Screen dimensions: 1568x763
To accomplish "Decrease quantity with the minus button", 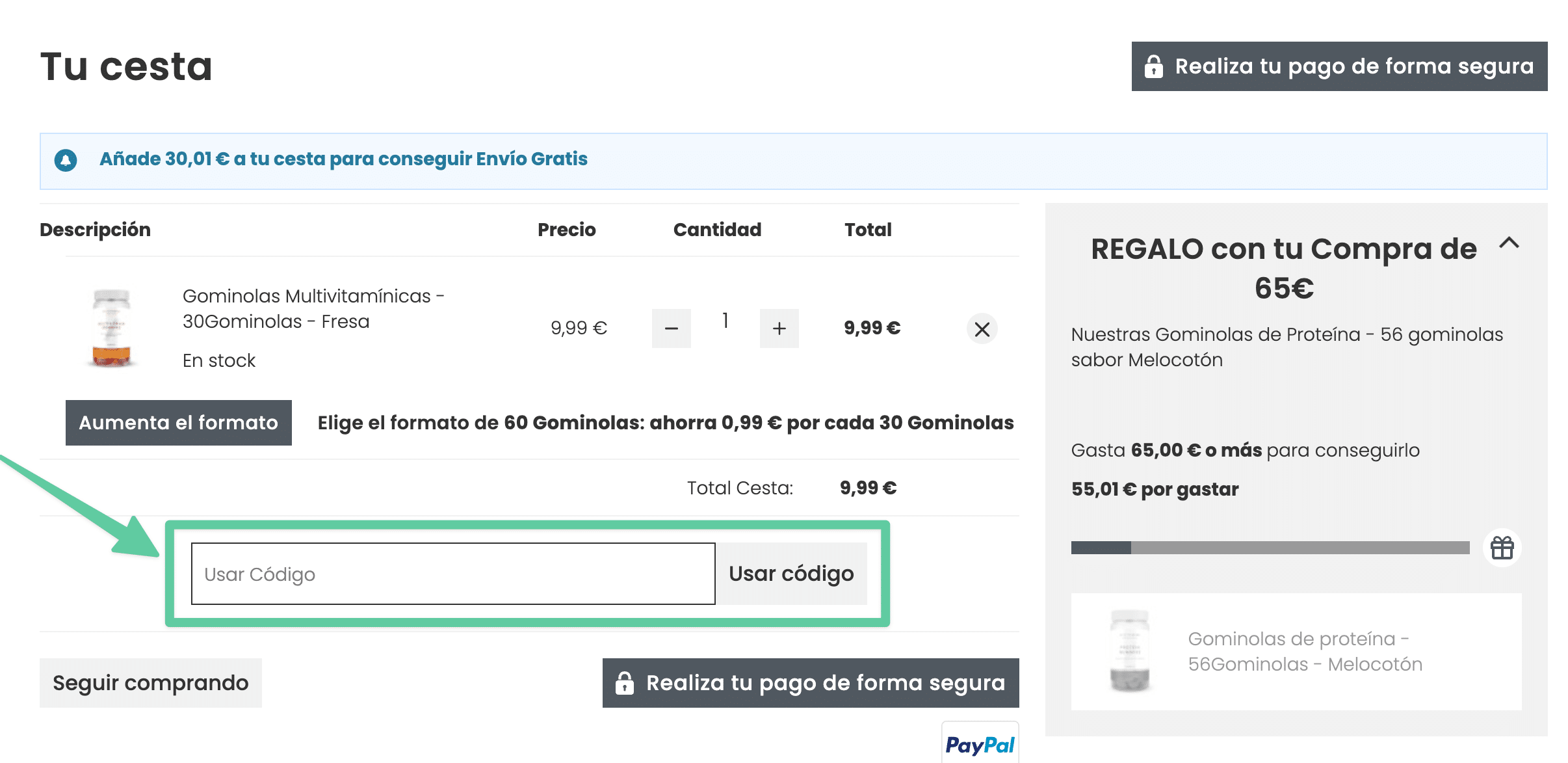I will coord(672,328).
